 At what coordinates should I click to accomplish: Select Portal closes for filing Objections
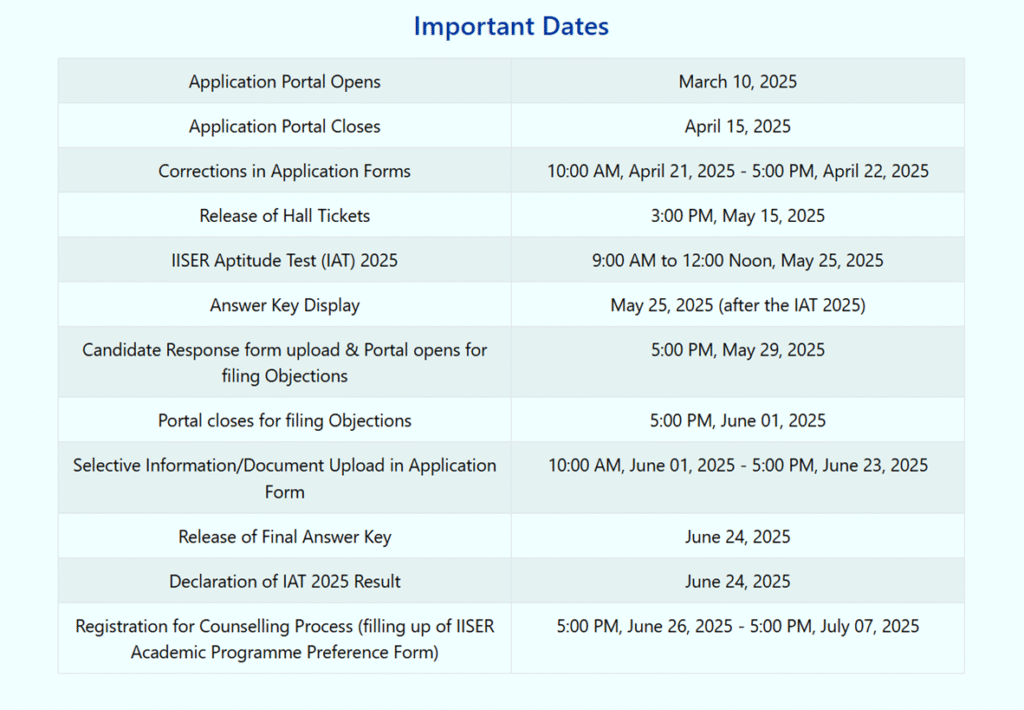click(x=285, y=421)
